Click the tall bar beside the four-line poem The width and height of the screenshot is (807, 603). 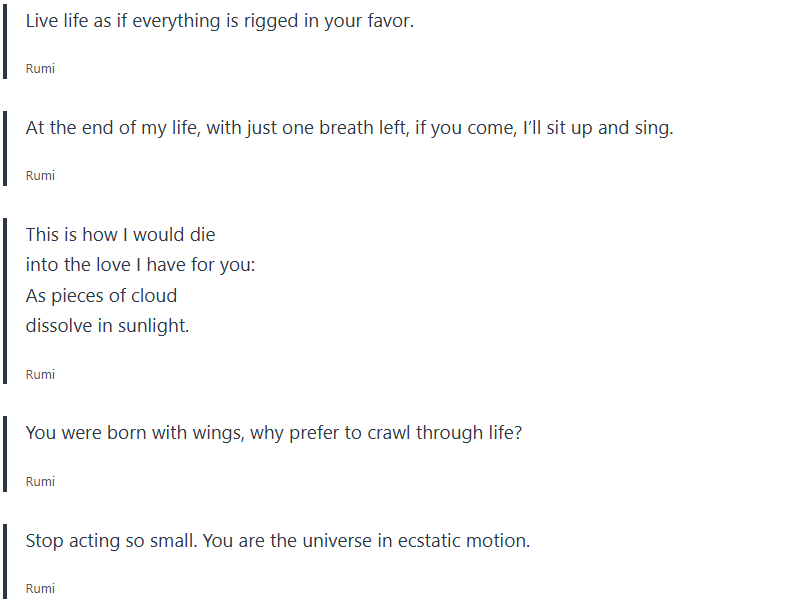click(x=5, y=300)
